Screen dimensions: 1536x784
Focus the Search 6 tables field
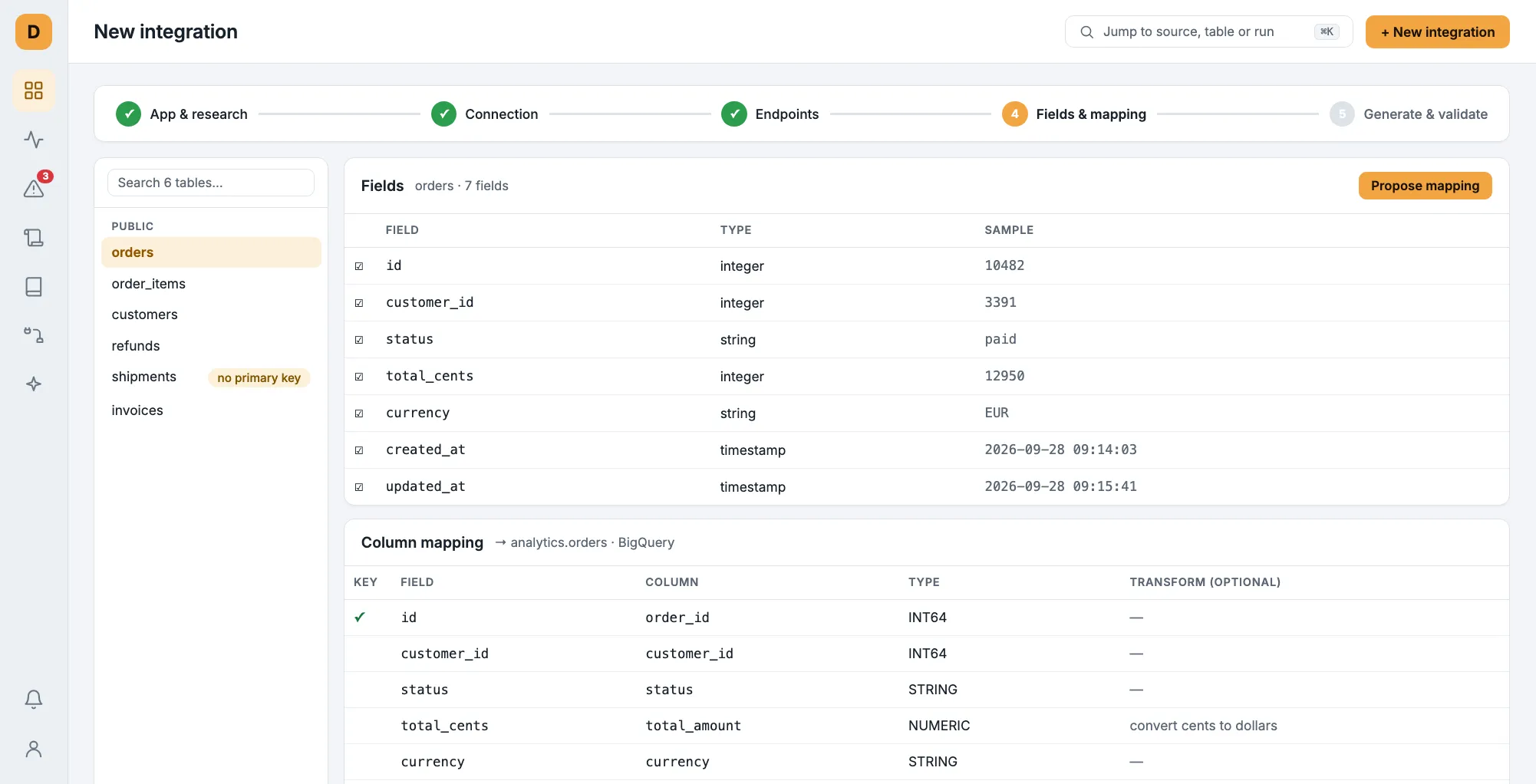click(x=211, y=183)
